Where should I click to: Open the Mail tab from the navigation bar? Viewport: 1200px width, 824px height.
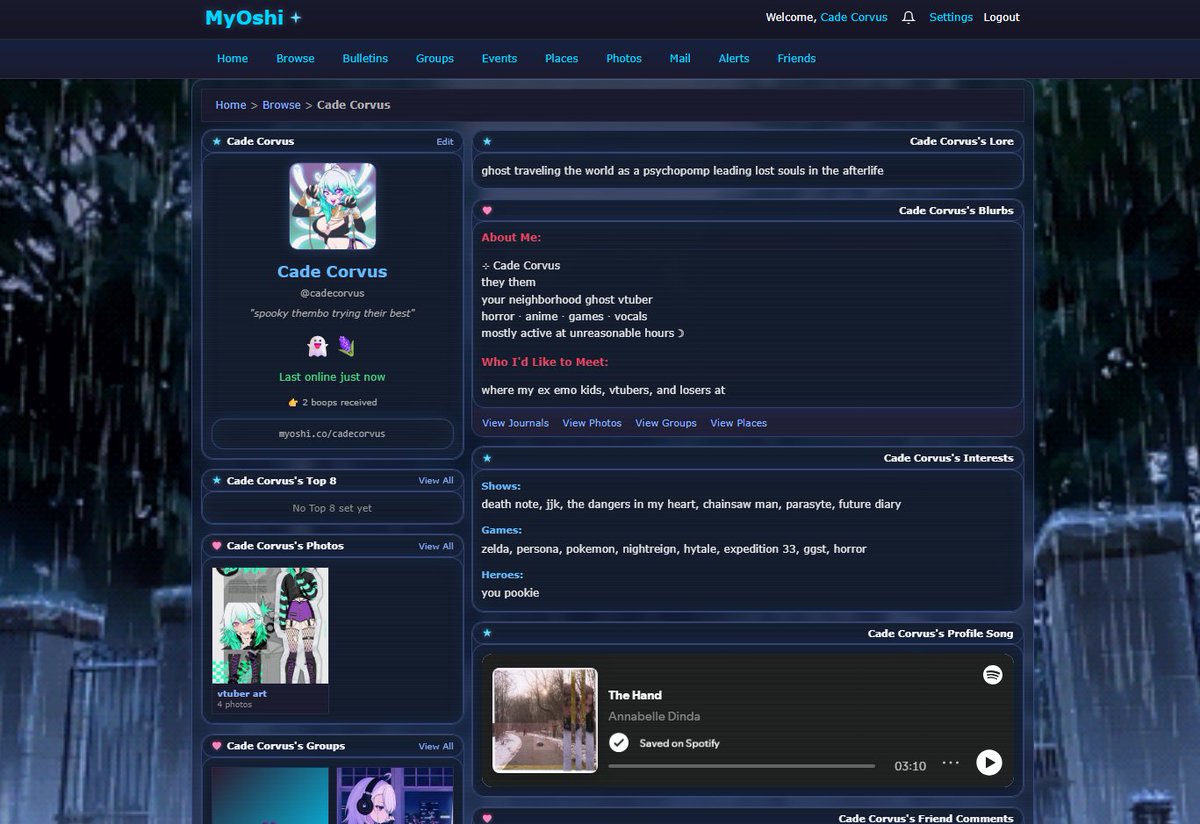pyautogui.click(x=680, y=58)
